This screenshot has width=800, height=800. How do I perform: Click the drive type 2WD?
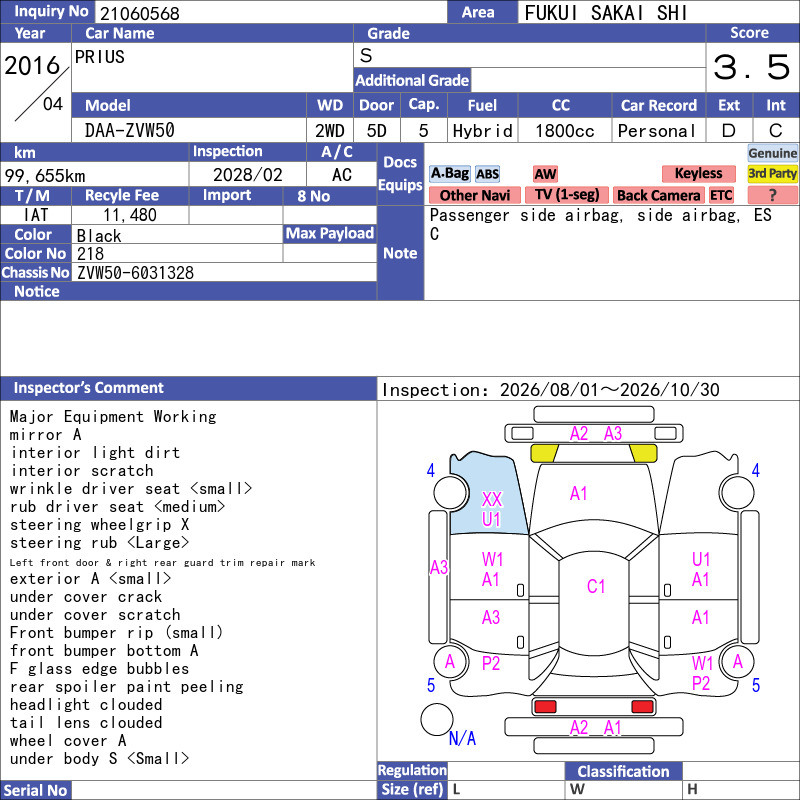tap(330, 131)
